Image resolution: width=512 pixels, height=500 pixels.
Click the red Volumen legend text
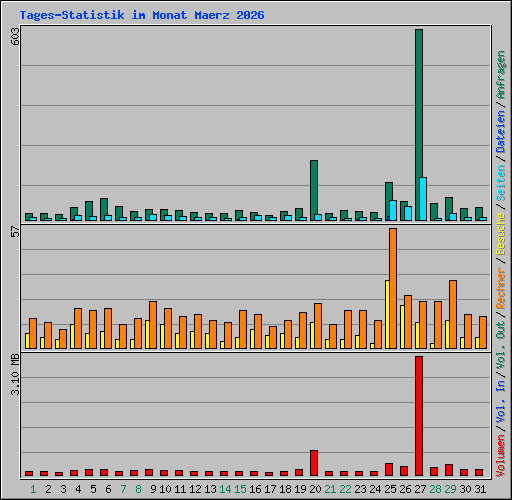501,455
